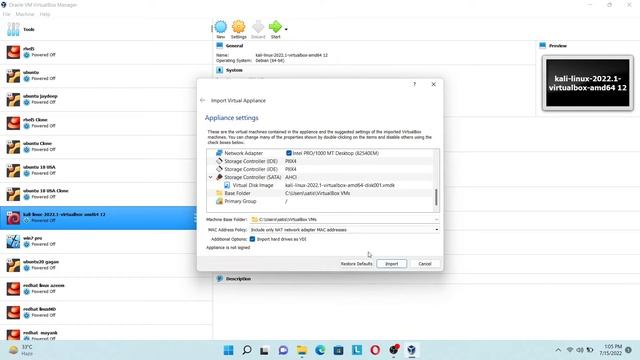Collapse the Storage Controller (SATA) row
Viewport: 640px width, 360px height.
pyautogui.click(x=211, y=177)
